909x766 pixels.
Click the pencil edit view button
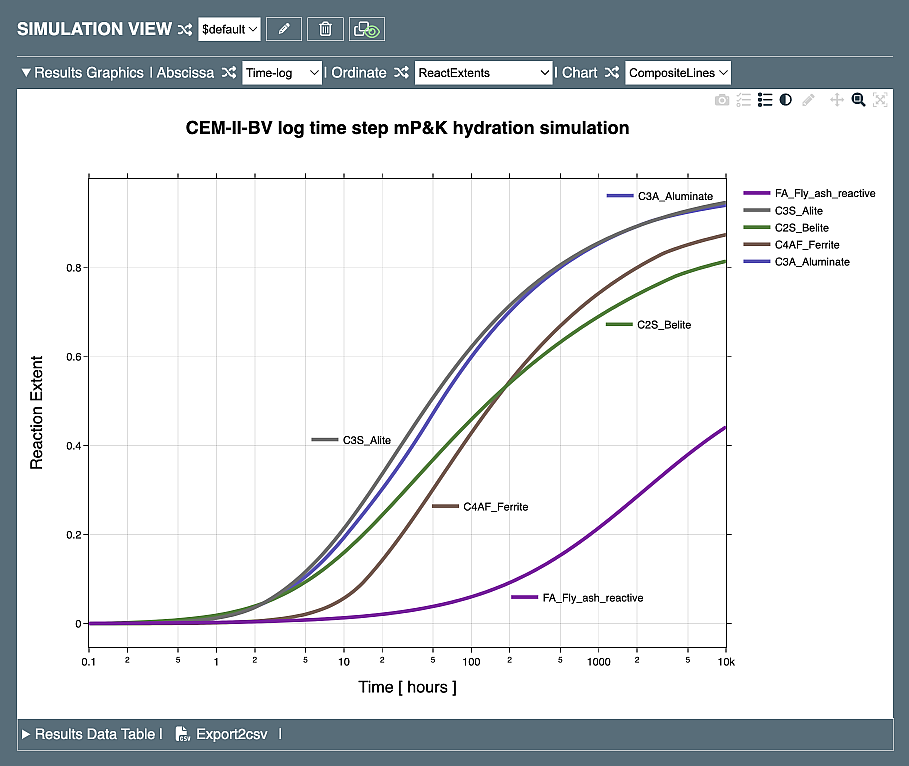tap(284, 29)
